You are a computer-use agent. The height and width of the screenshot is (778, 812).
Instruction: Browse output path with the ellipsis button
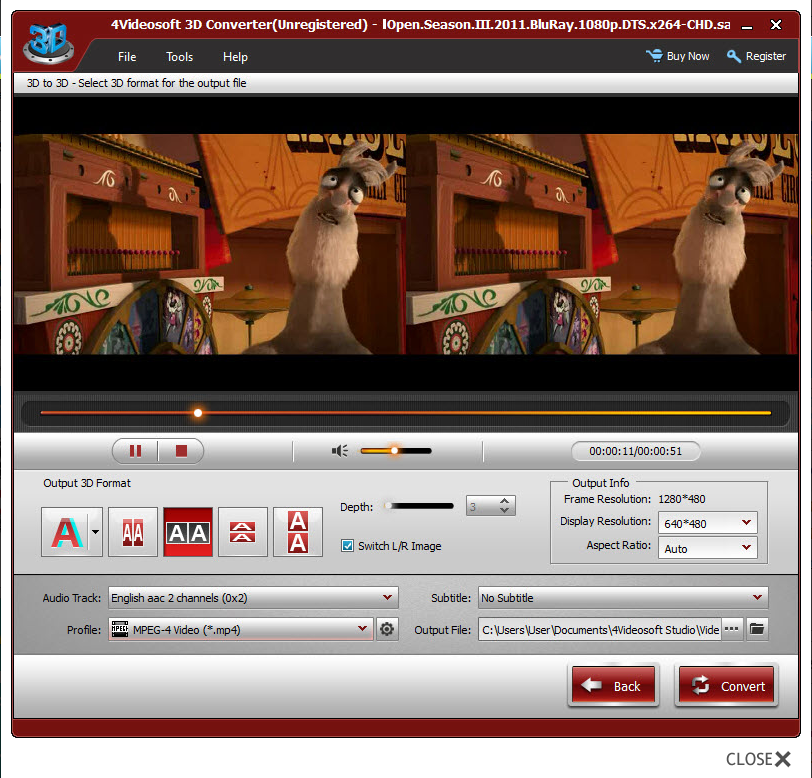tap(732, 629)
